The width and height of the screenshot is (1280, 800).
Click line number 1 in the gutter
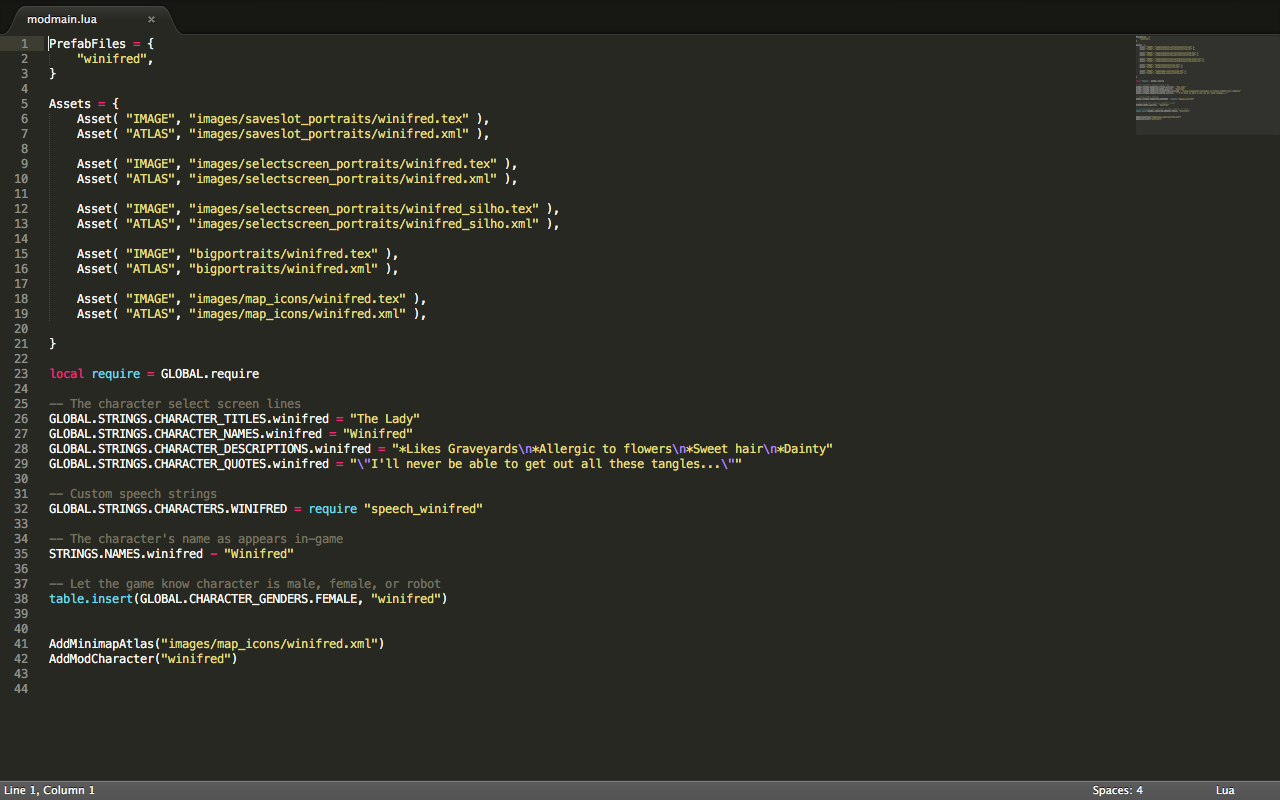(24, 44)
